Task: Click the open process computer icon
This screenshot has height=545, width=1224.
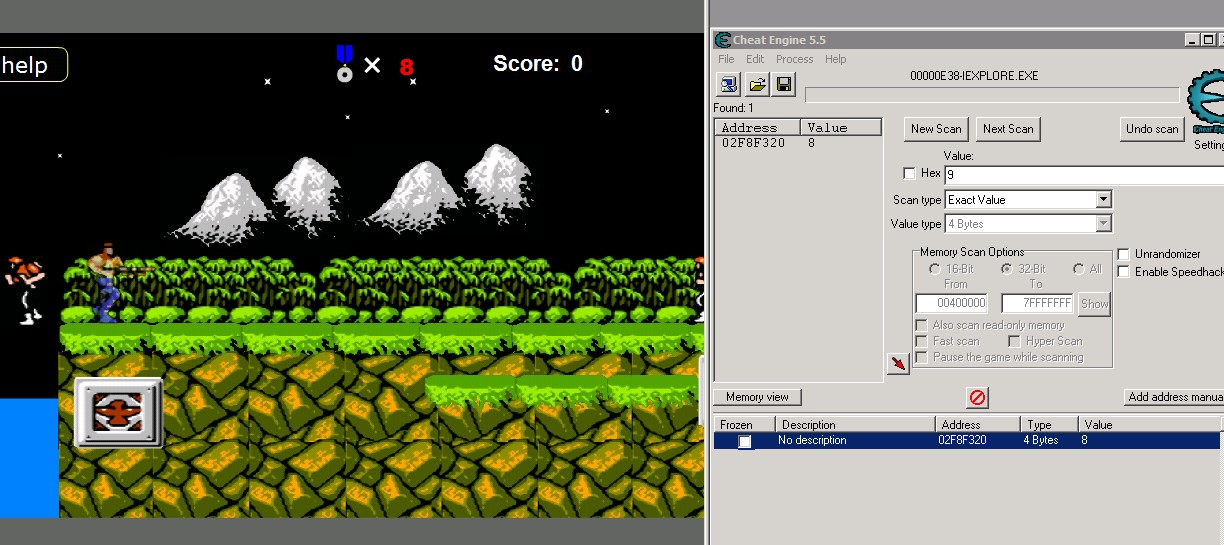Action: (728, 84)
